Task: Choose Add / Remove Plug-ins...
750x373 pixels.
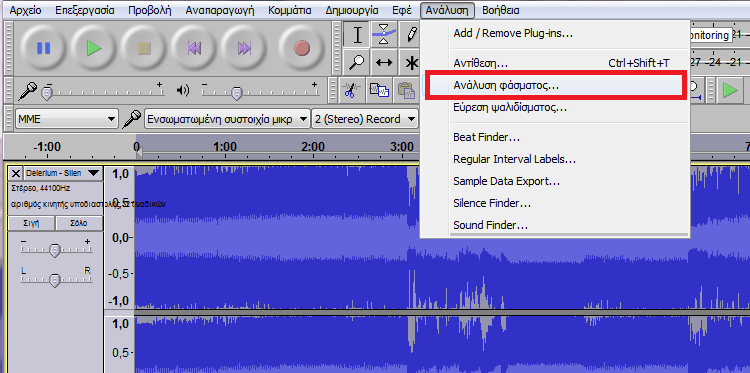Action: (555, 33)
